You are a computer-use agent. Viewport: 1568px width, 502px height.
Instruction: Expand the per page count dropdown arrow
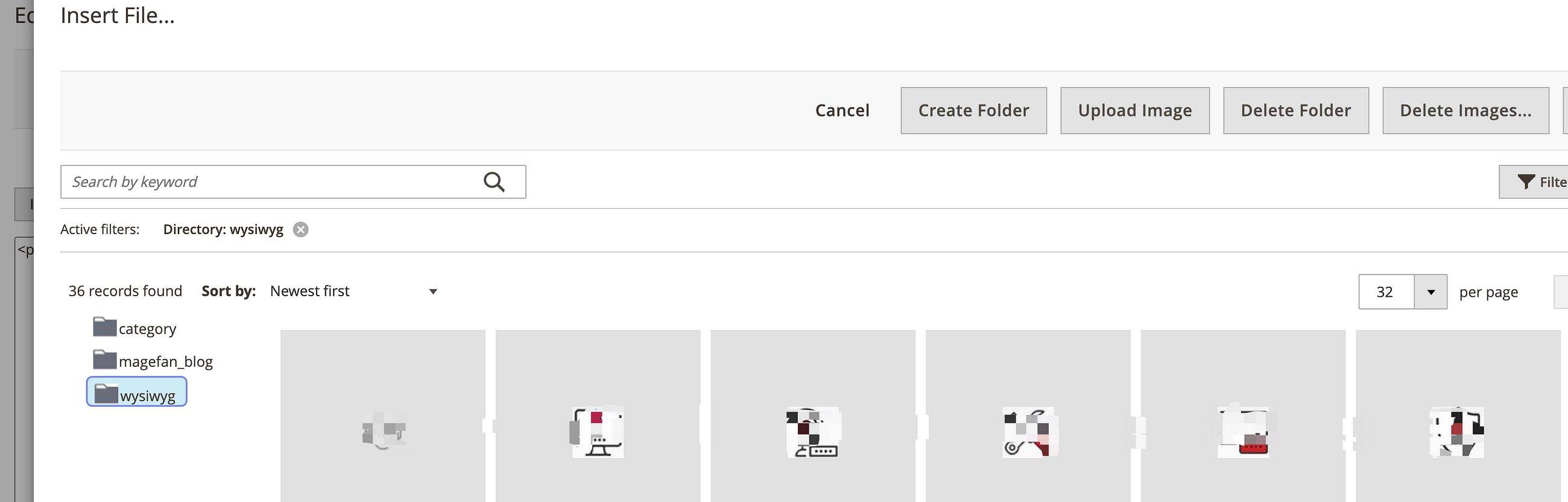coord(1430,292)
